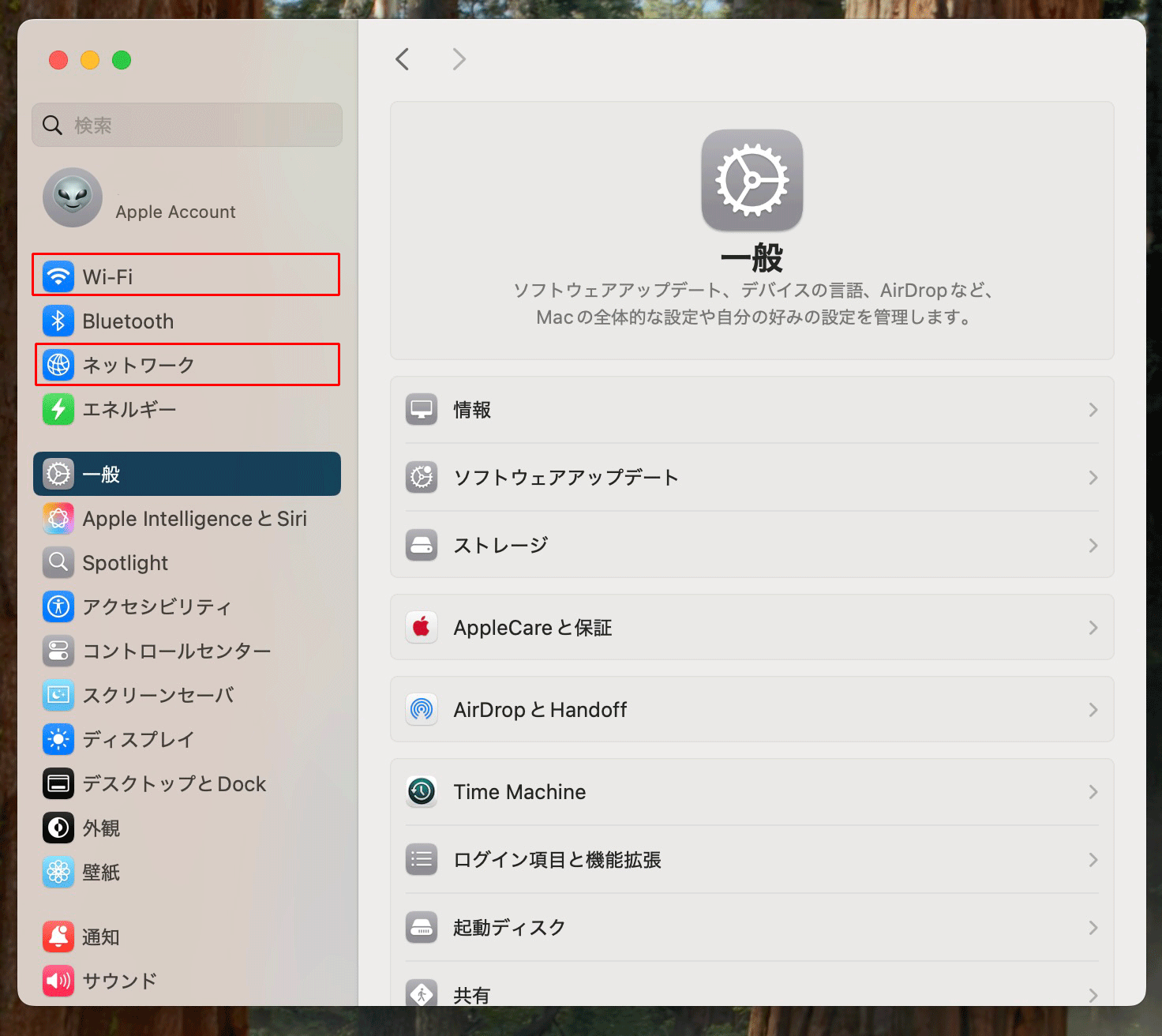Select the ネットワーク globe icon
Image resolution: width=1162 pixels, height=1036 pixels.
click(58, 365)
